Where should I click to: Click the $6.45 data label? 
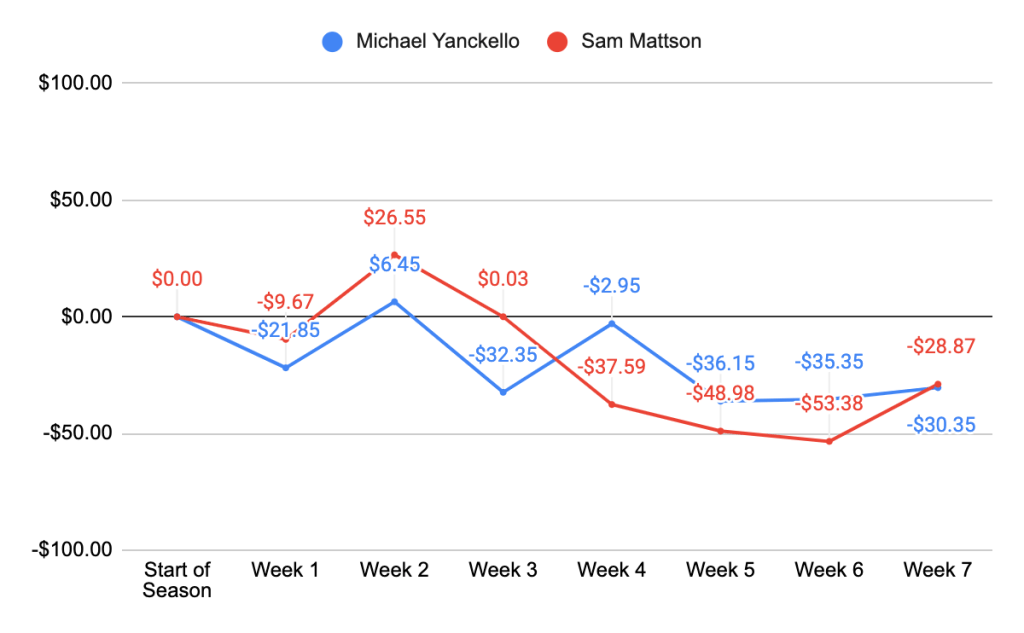394,265
